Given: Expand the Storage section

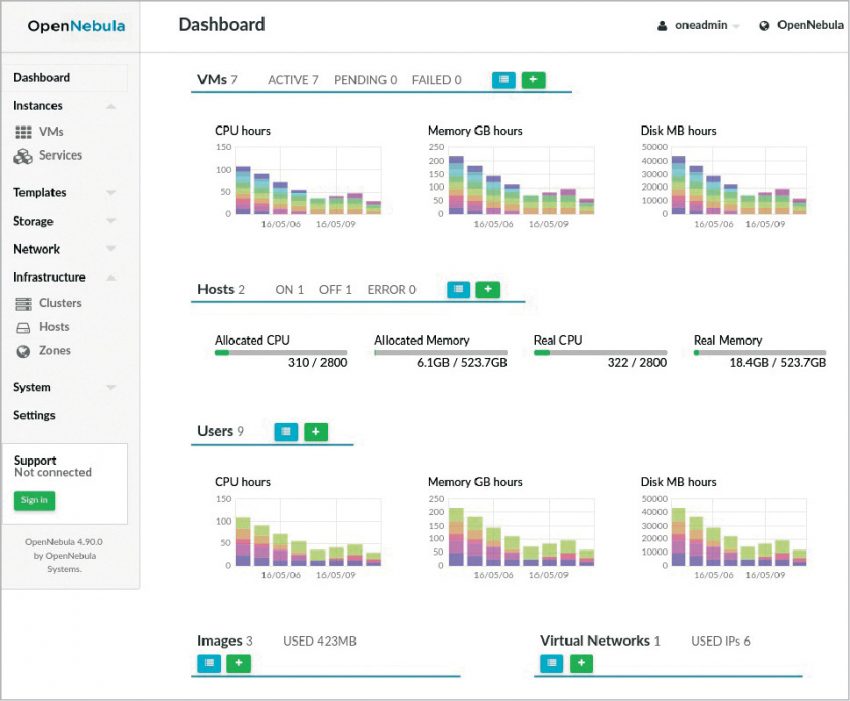Looking at the screenshot, I should 32,221.
